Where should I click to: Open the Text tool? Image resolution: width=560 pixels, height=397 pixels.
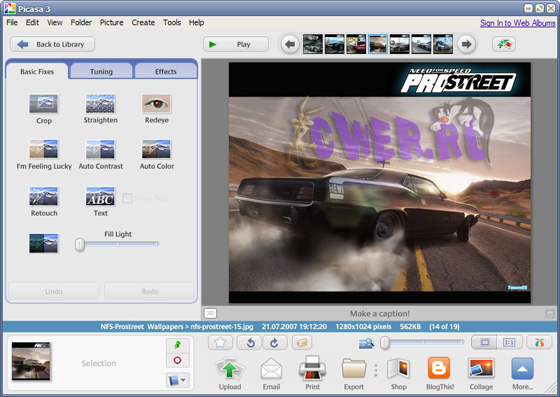pos(100,196)
